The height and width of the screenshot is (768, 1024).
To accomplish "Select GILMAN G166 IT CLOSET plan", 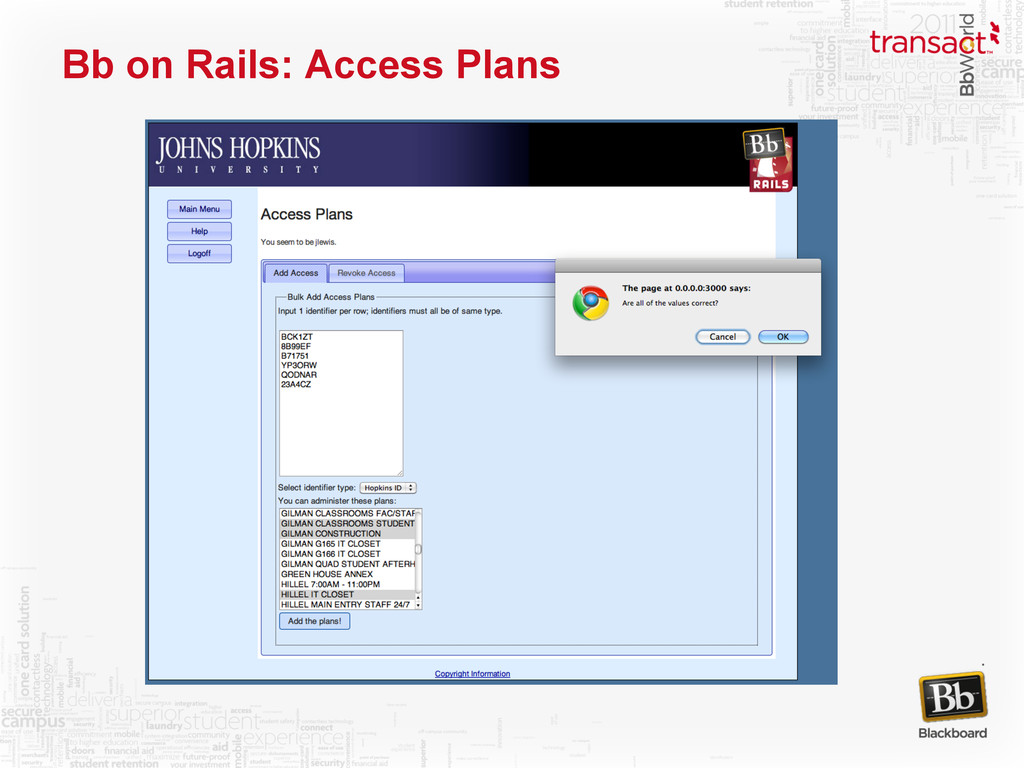I will coord(347,554).
